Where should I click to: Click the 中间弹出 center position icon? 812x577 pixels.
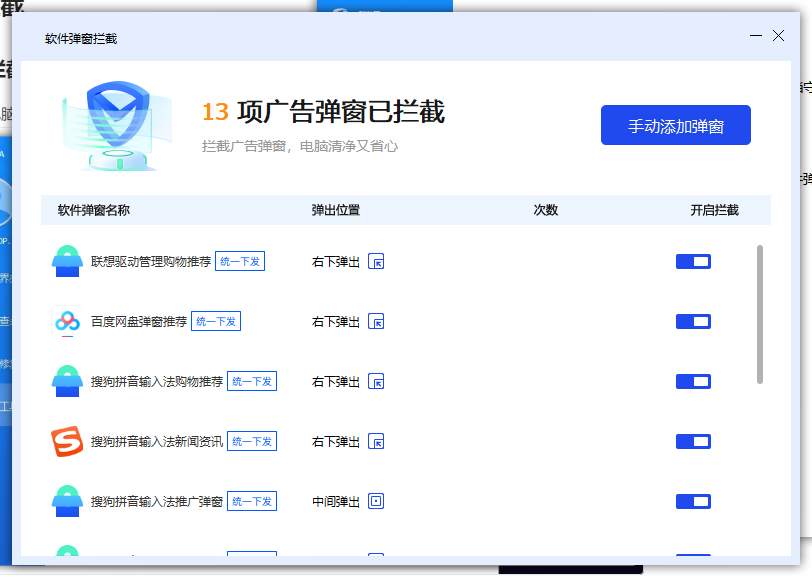coord(376,501)
